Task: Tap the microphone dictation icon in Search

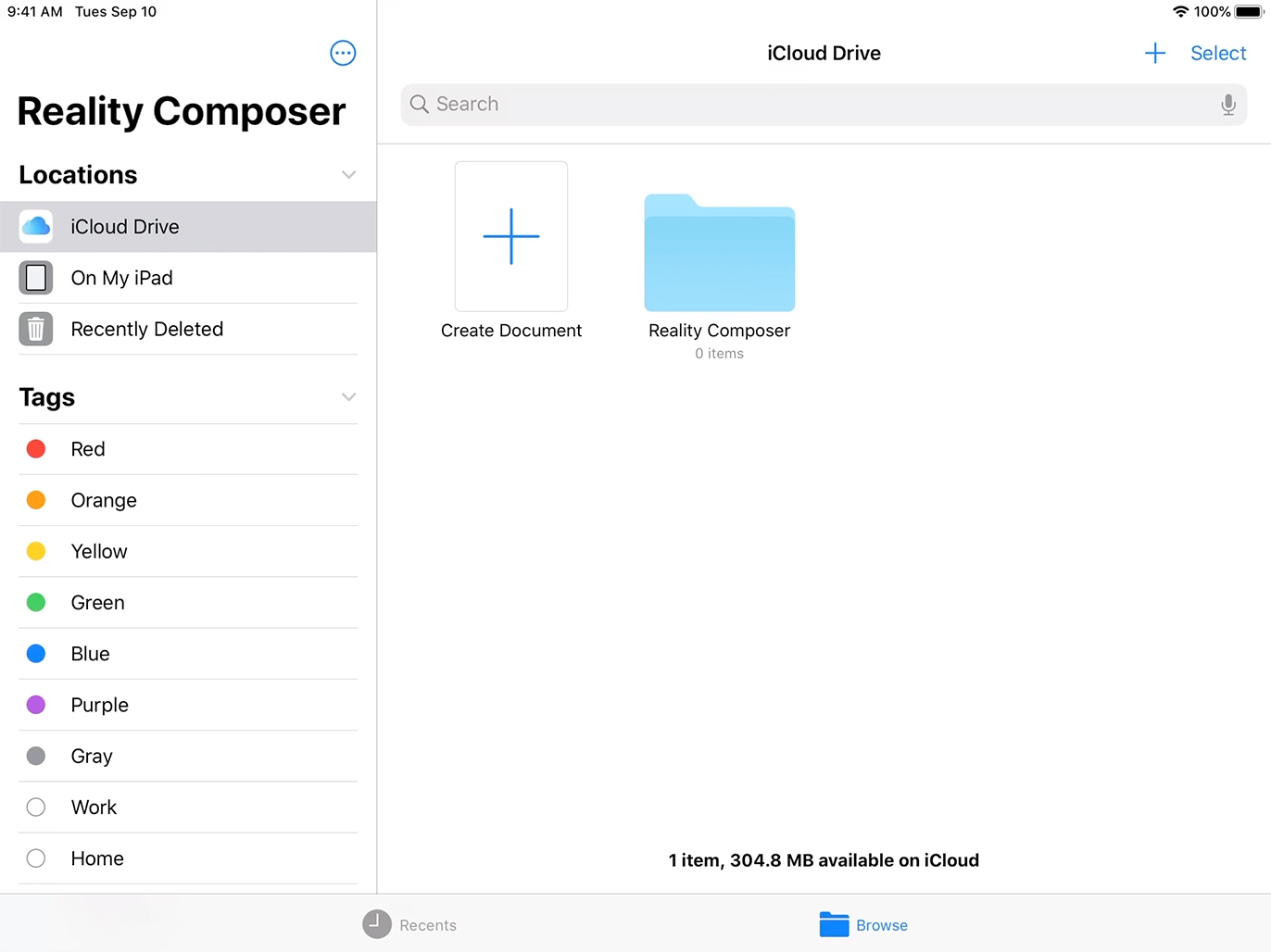Action: (x=1228, y=105)
